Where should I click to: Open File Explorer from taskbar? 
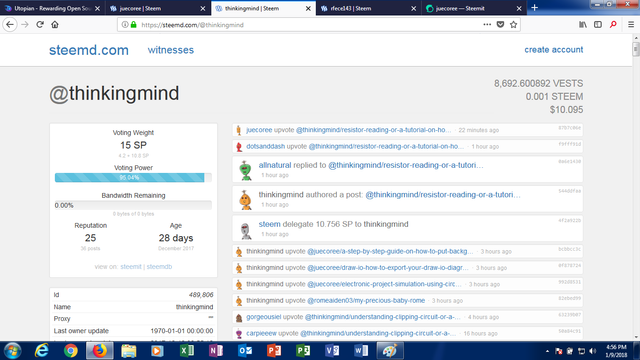coord(129,351)
